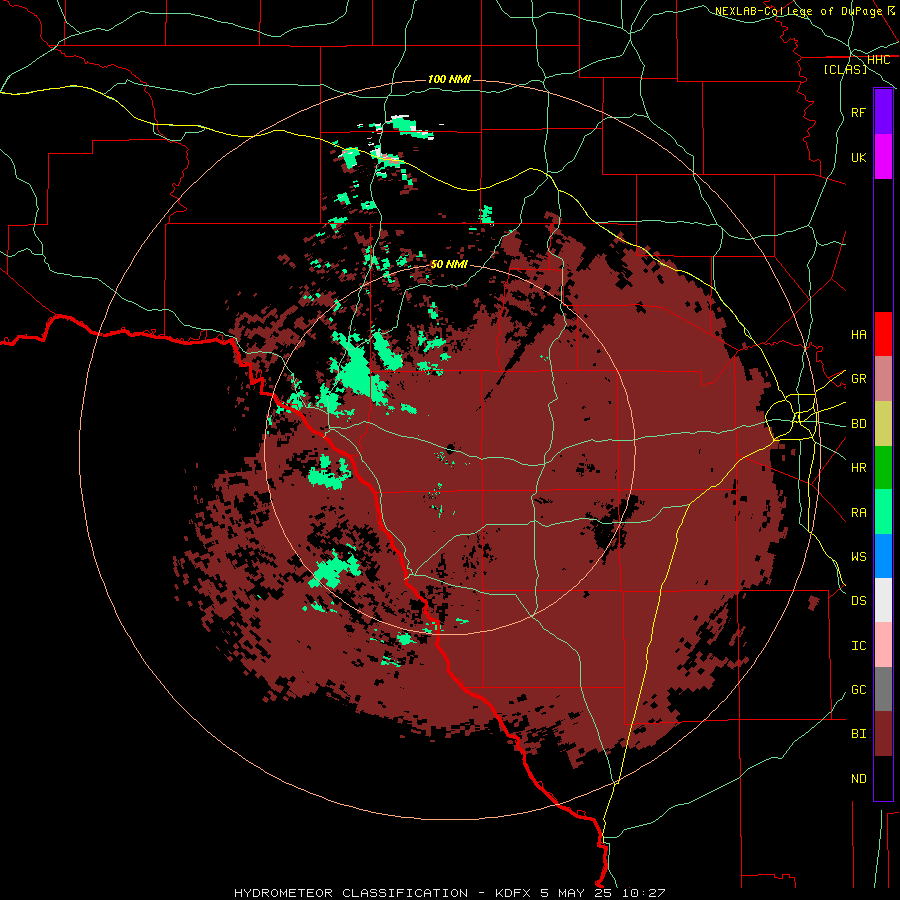The image size is (900, 900).
Task: Click the white DS legend swatch
Action: point(883,600)
